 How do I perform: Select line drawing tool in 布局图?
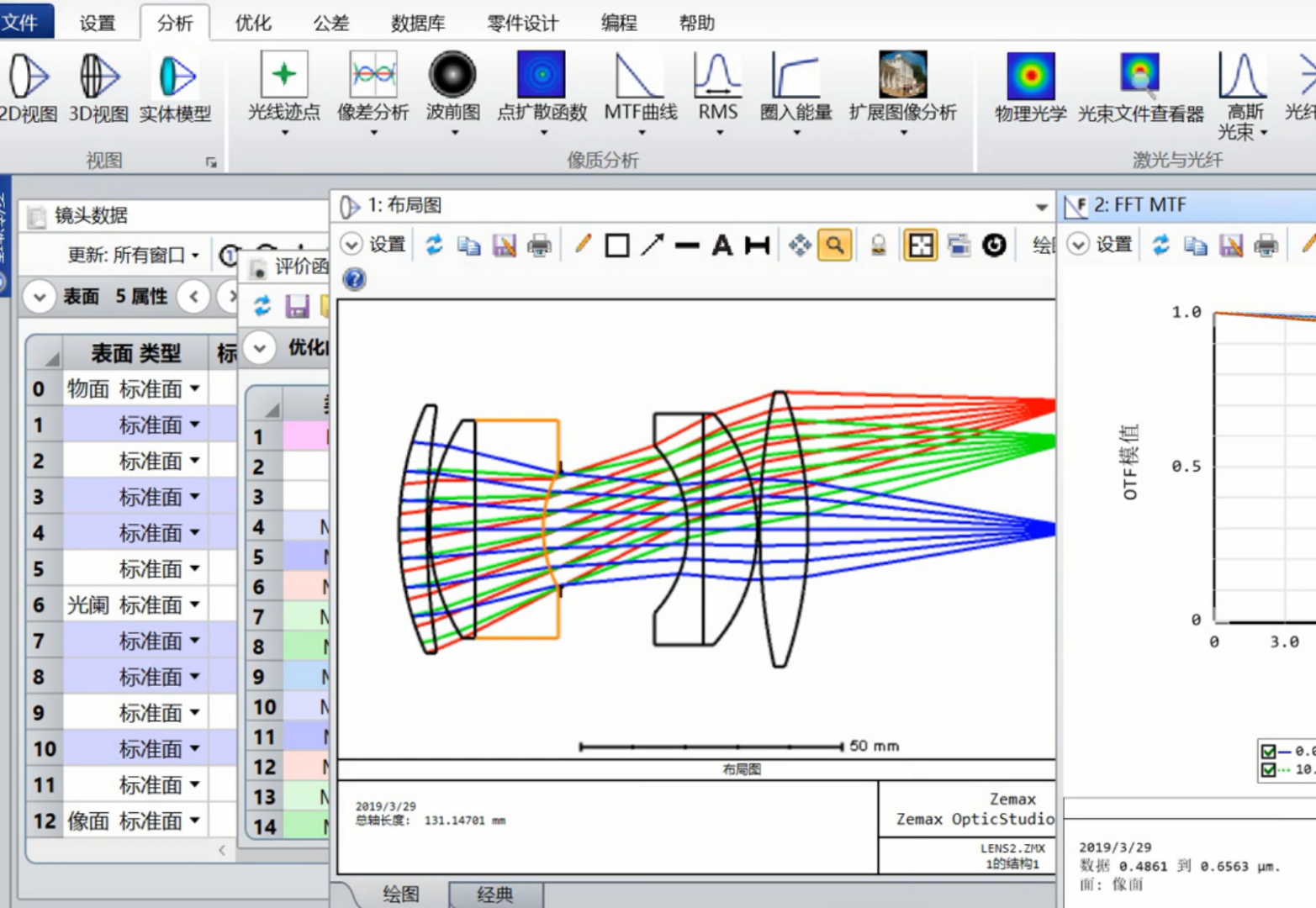[x=687, y=245]
